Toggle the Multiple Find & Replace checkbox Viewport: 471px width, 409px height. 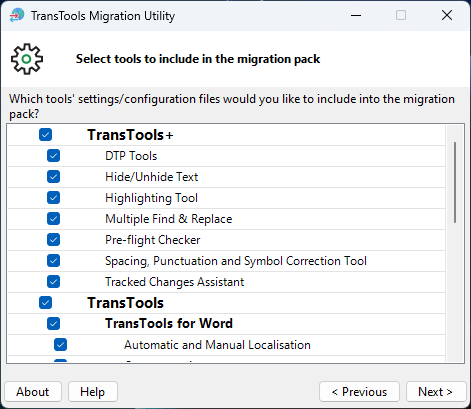[x=53, y=219]
